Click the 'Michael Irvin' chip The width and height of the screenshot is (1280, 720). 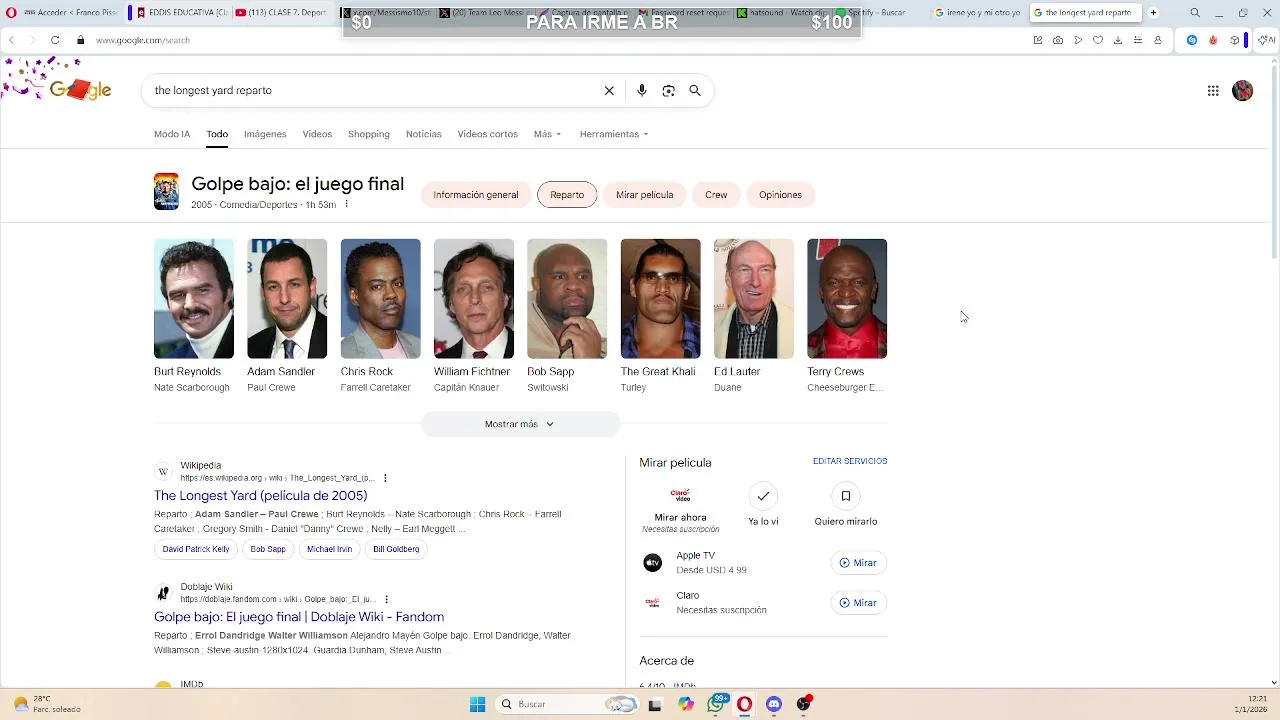(x=330, y=549)
